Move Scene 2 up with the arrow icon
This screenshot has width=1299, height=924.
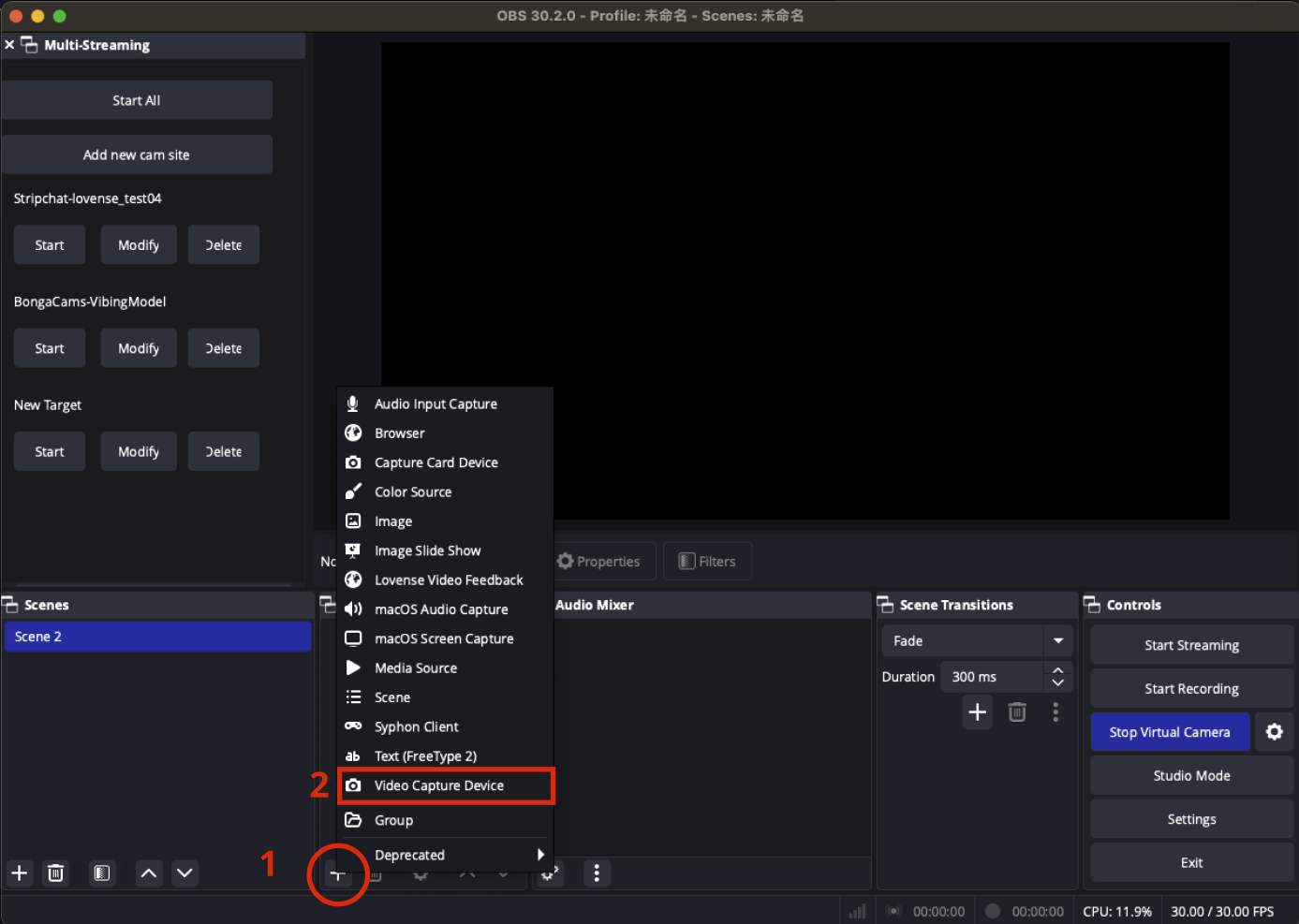coord(148,873)
